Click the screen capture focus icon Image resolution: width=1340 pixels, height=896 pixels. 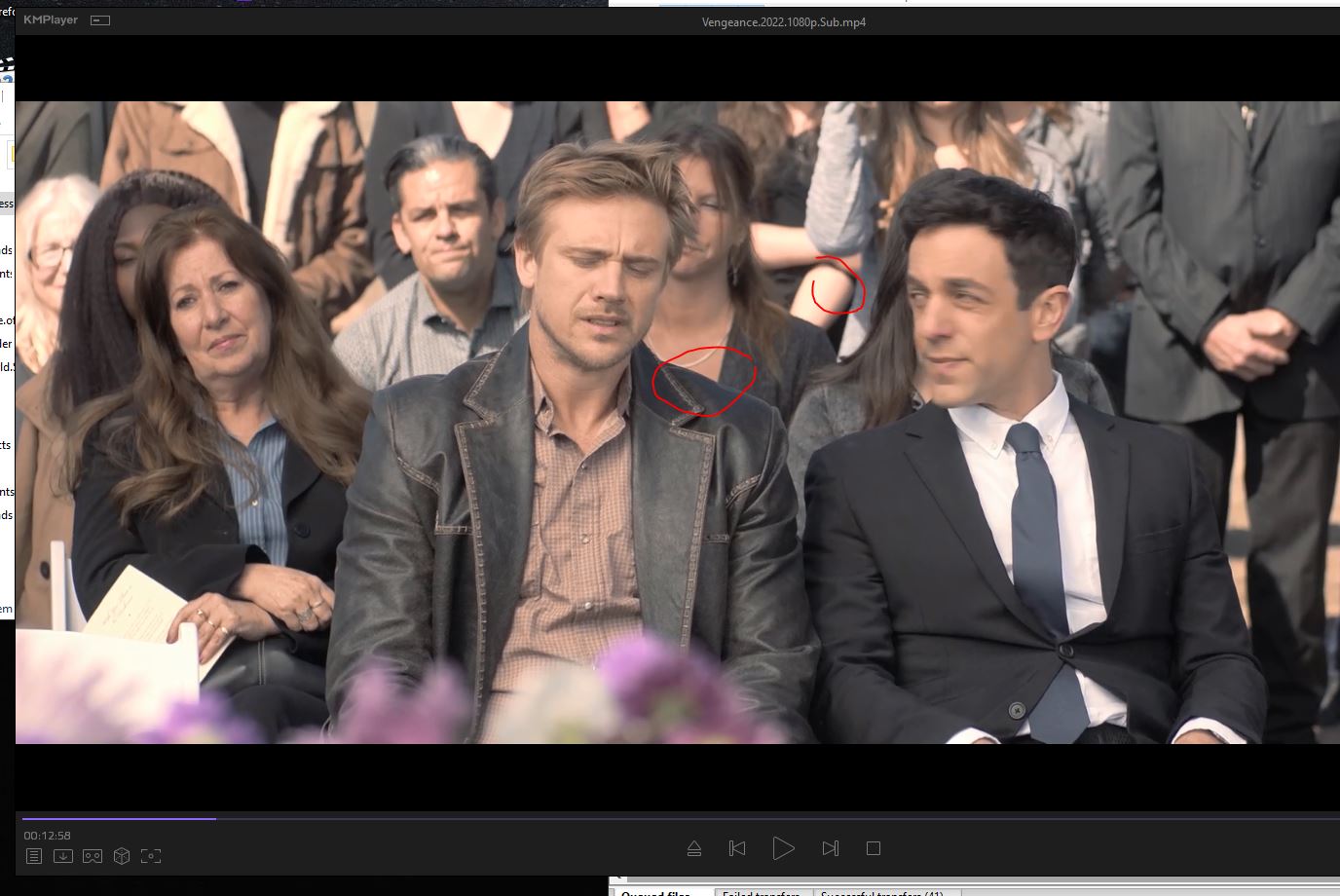coord(151,856)
